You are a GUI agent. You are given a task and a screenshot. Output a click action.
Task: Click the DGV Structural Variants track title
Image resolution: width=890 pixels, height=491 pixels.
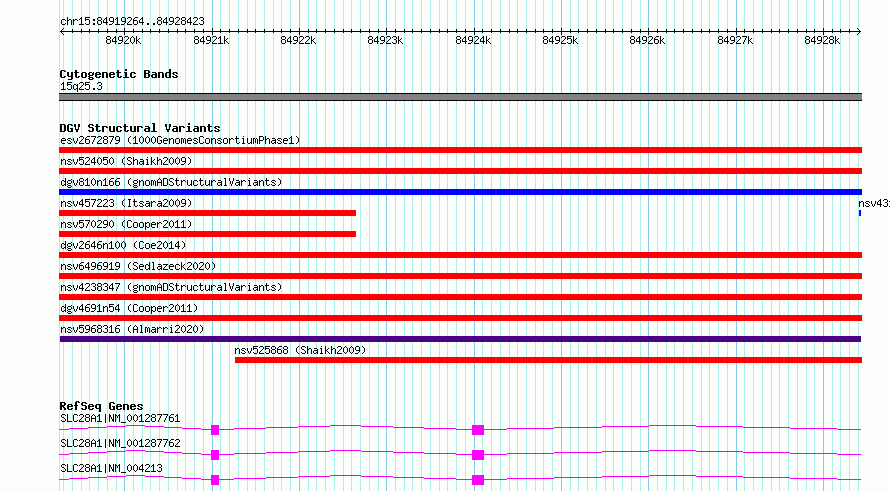click(x=140, y=128)
